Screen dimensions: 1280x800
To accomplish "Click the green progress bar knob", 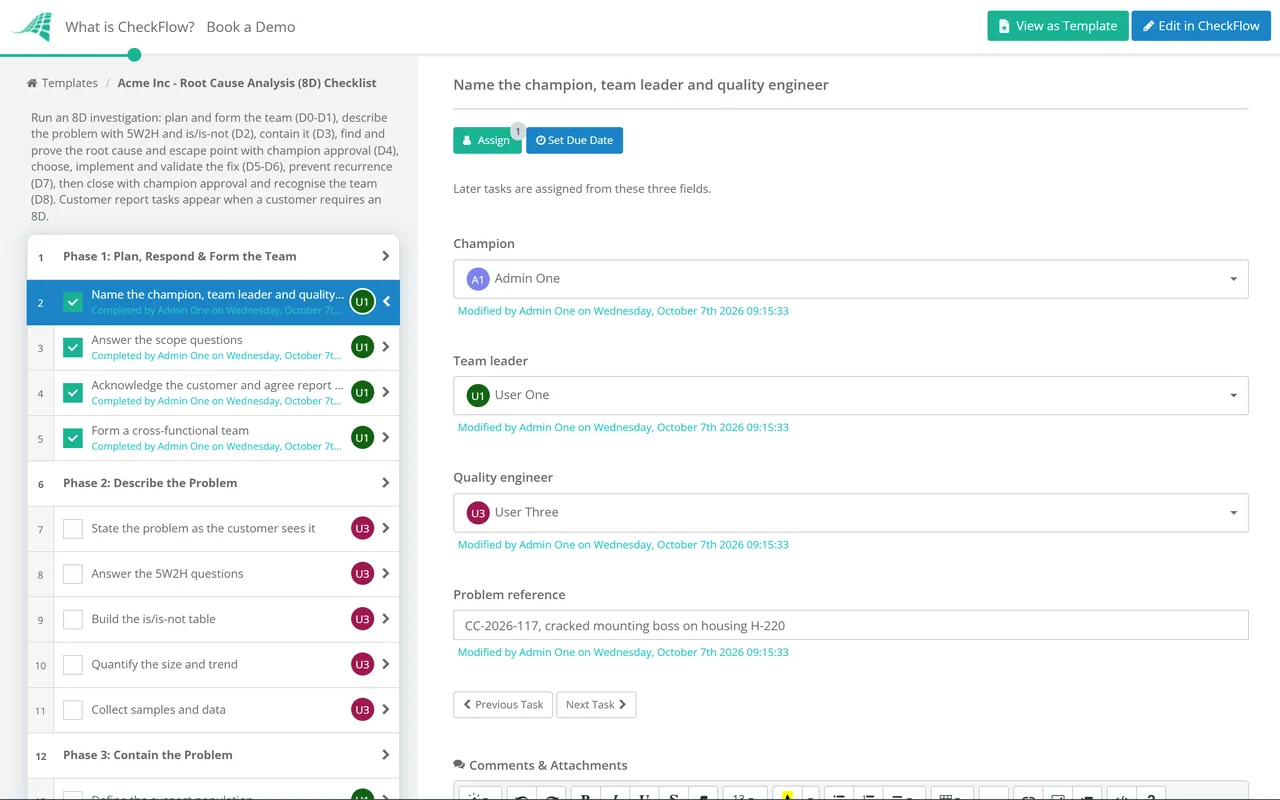I will click(134, 55).
